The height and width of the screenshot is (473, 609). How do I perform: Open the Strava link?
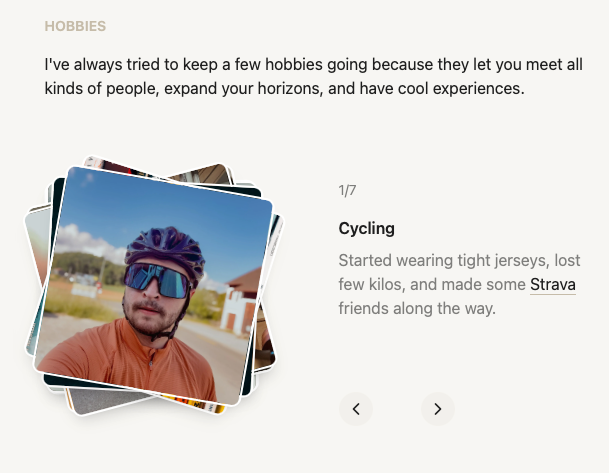(x=553, y=285)
